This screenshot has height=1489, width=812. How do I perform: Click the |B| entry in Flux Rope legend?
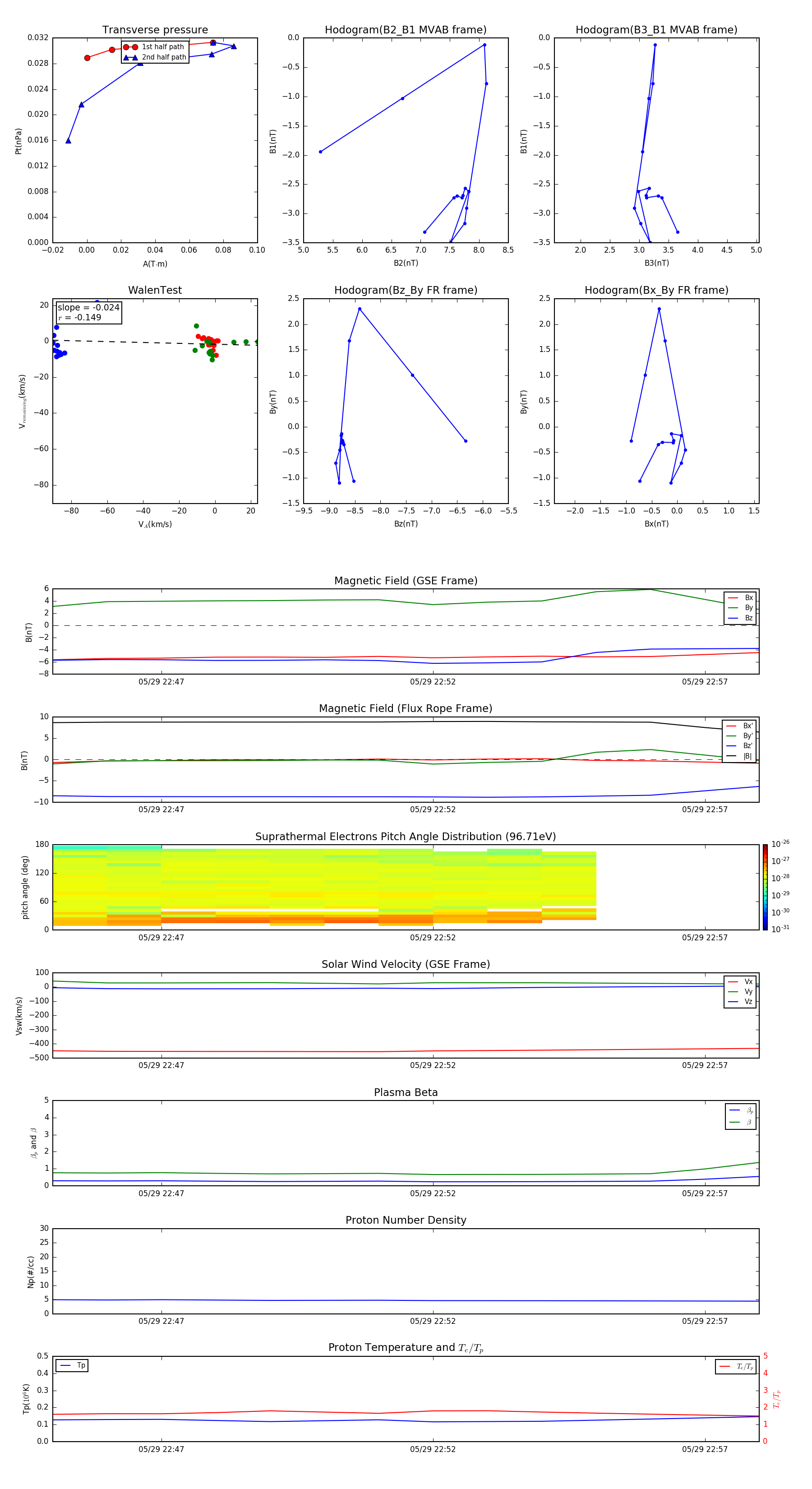(739, 756)
